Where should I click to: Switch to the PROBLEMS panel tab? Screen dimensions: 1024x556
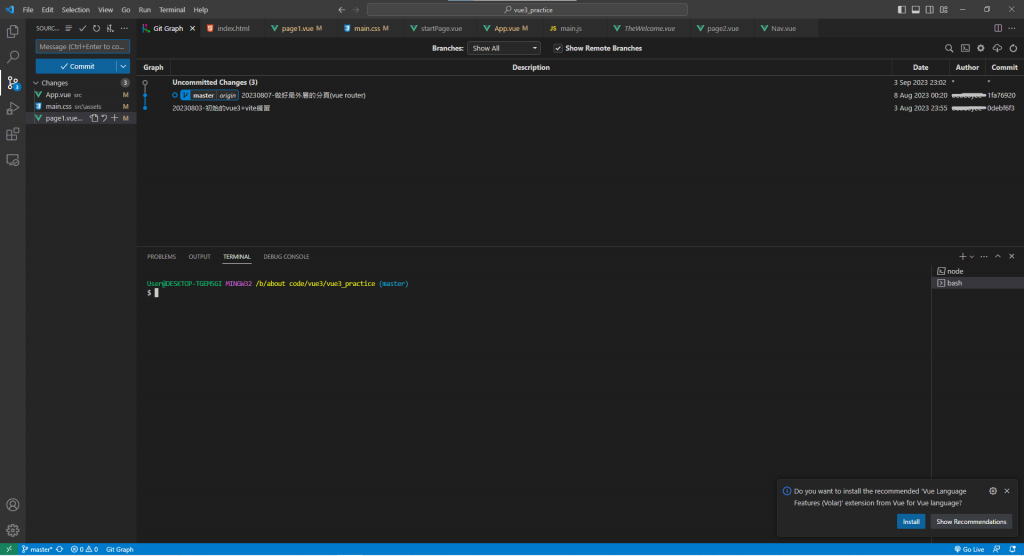point(161,257)
